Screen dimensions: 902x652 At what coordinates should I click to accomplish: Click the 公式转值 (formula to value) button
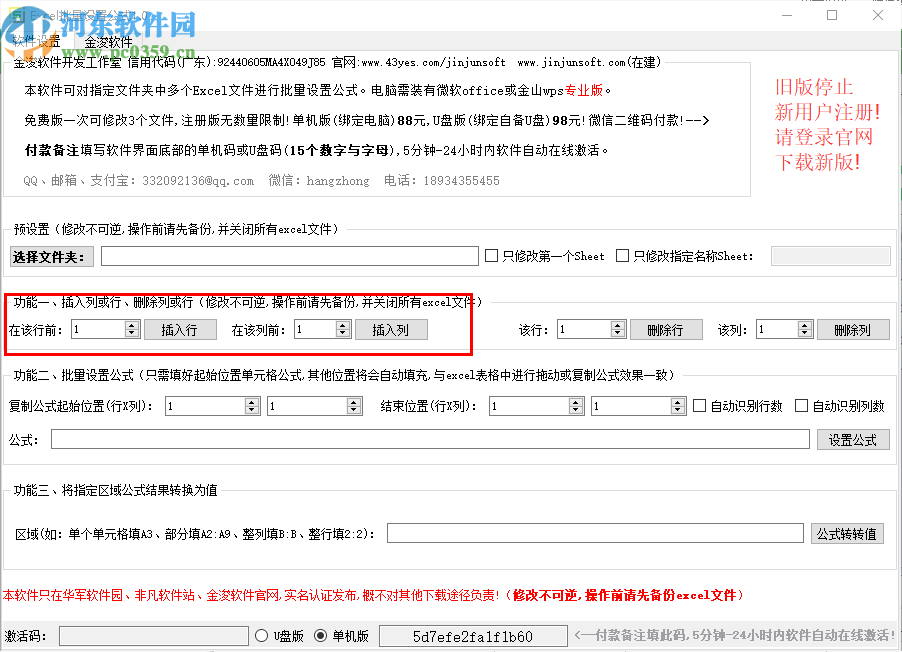(847, 533)
